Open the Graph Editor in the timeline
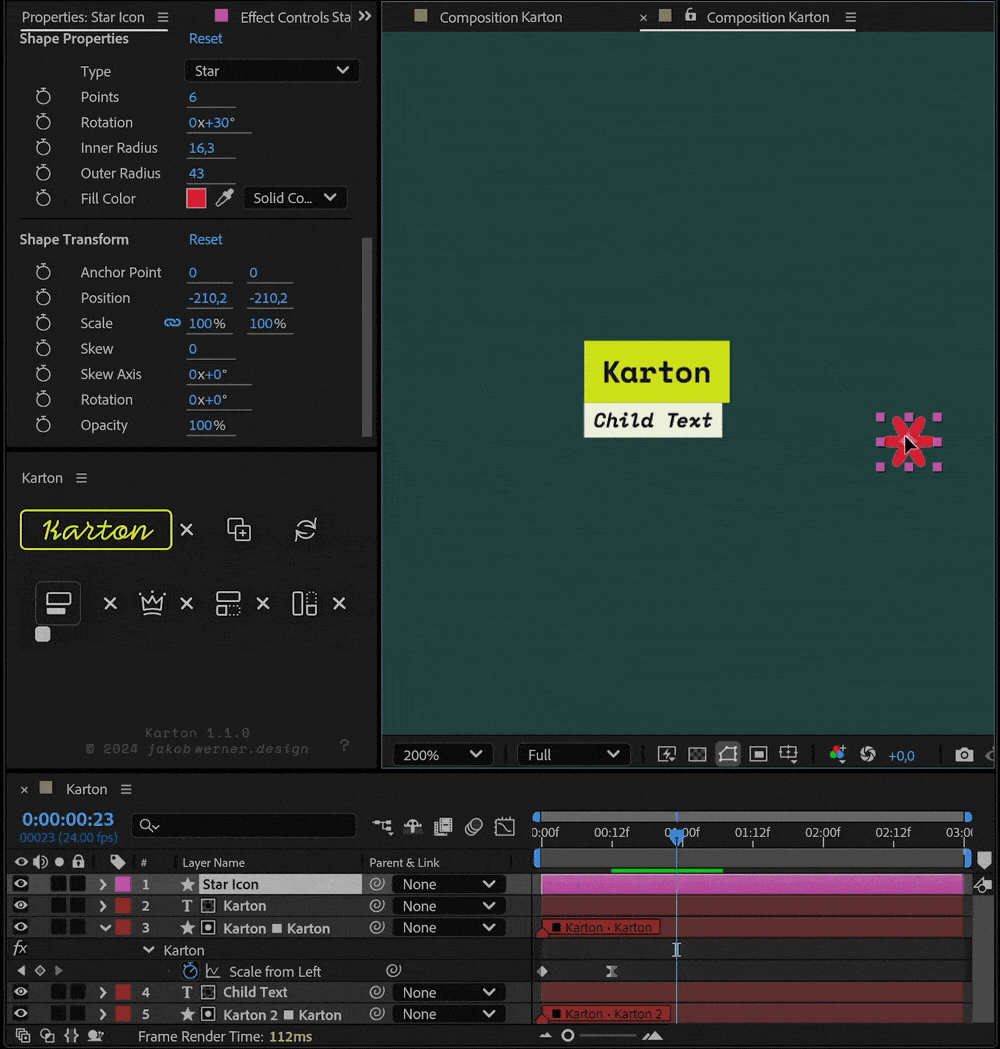 (x=503, y=827)
